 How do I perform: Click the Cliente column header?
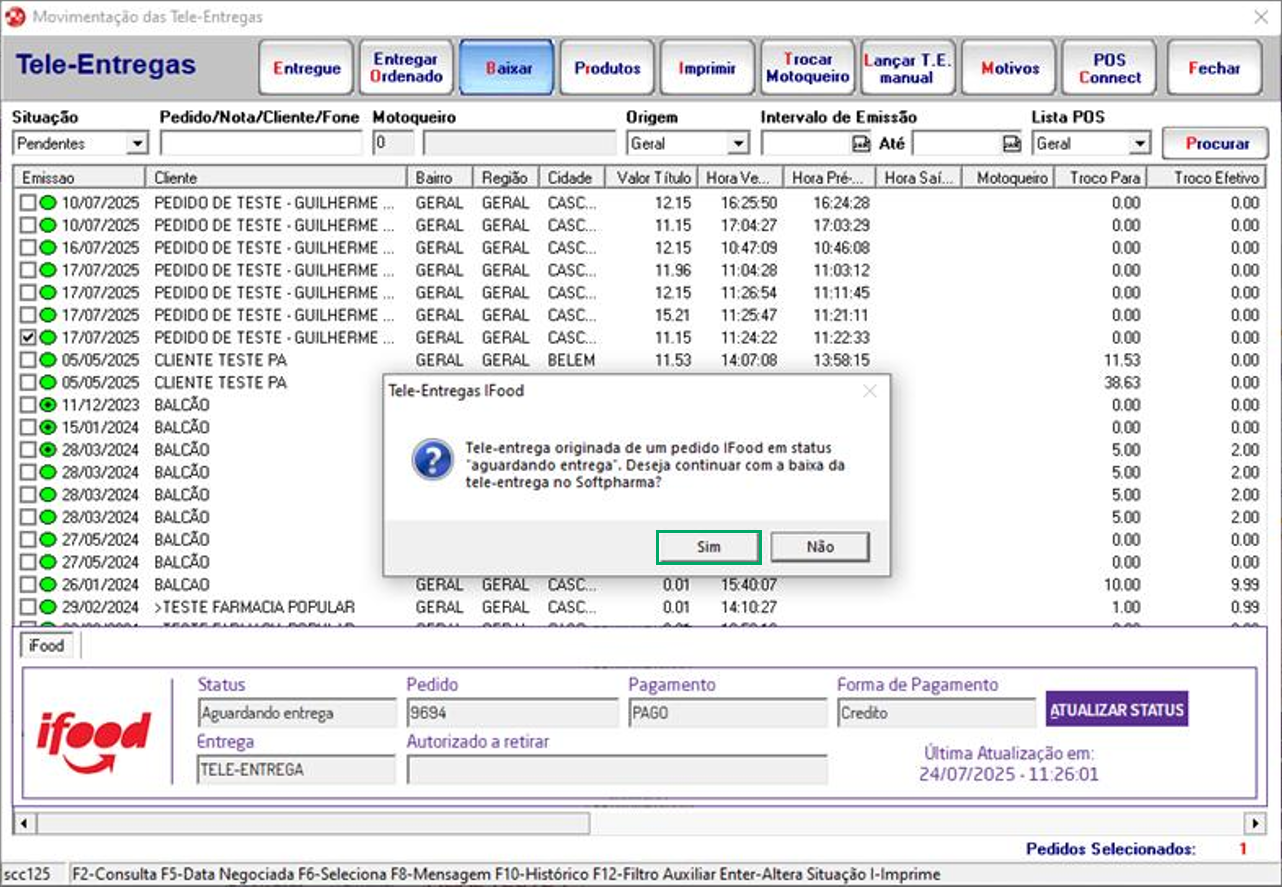[x=277, y=178]
